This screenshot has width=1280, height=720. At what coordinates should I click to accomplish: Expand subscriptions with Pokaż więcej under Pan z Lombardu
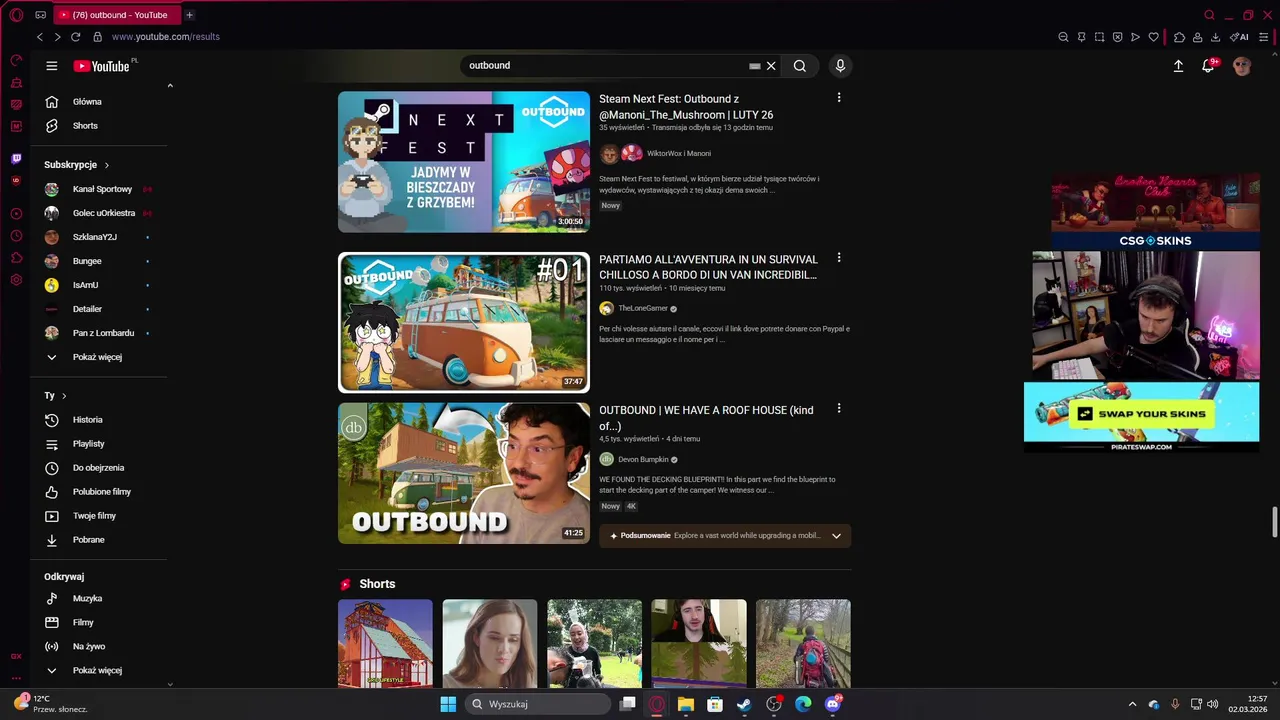click(97, 357)
